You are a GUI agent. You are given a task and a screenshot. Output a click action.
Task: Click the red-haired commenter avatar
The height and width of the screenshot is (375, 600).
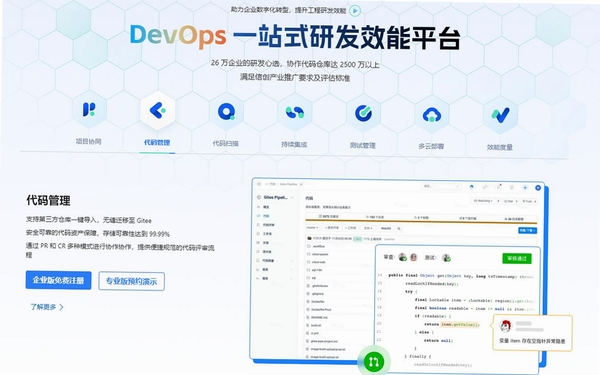[x=506, y=326]
